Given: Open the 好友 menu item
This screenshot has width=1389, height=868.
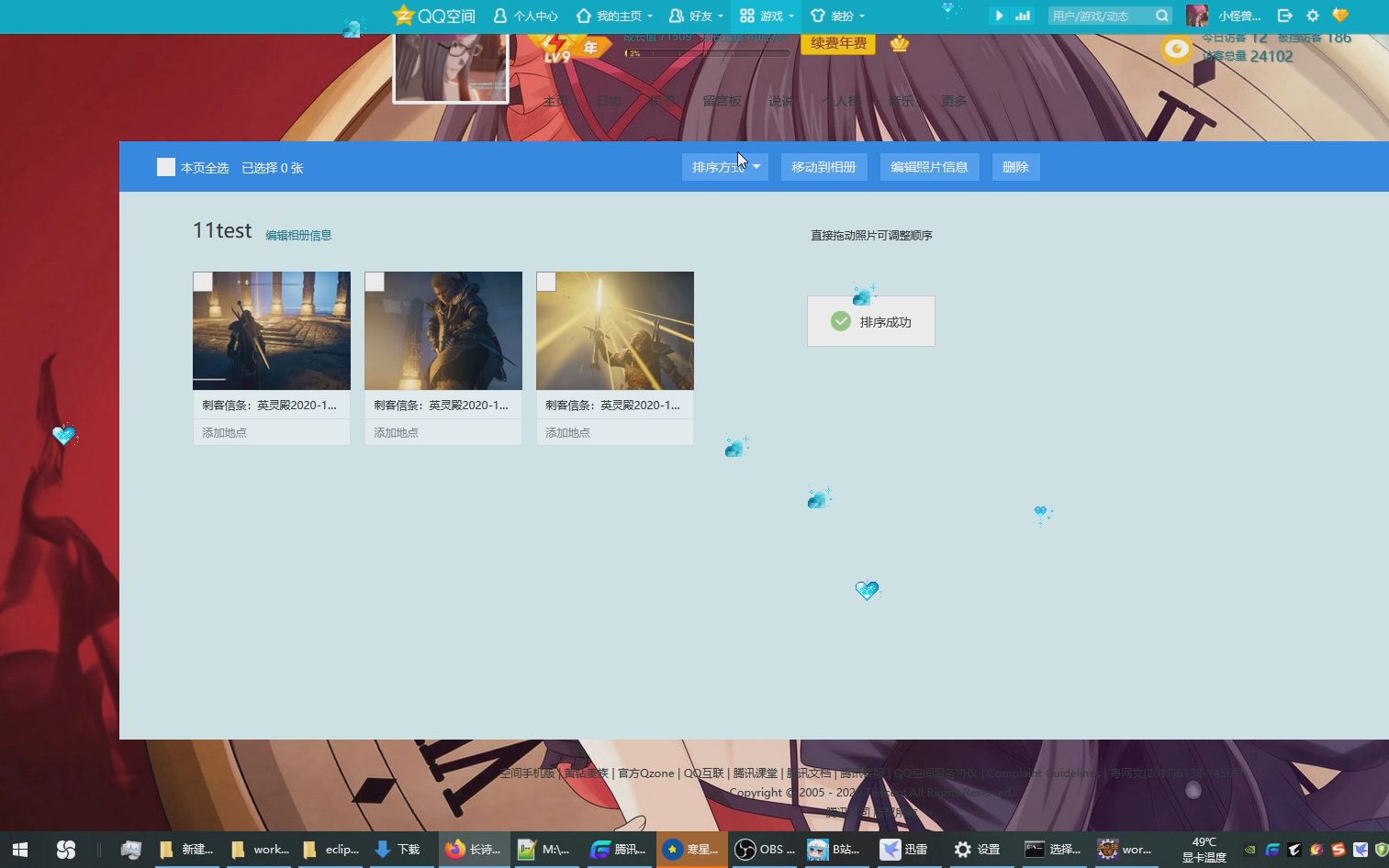Looking at the screenshot, I should coord(695,16).
